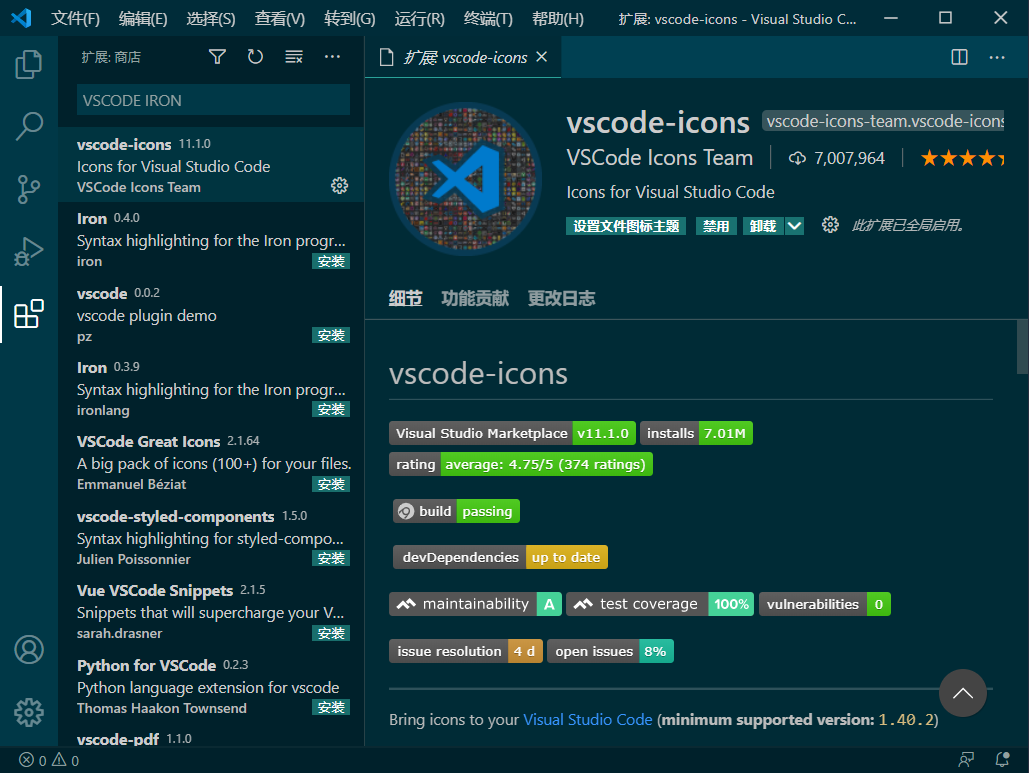Click the 卸载 uninstall button
The height and width of the screenshot is (773, 1029).
(763, 226)
